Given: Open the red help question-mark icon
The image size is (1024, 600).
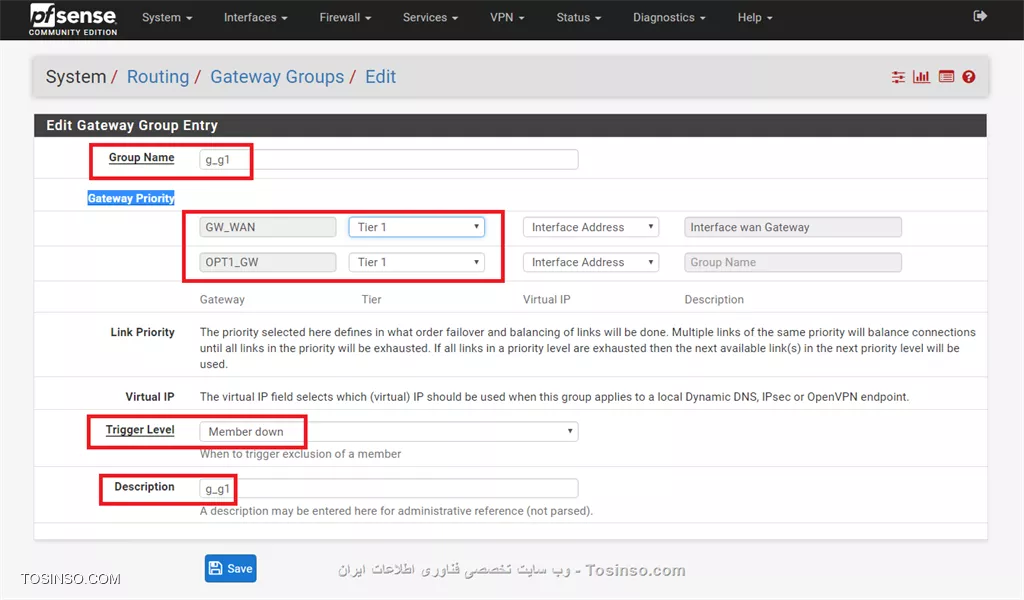Looking at the screenshot, I should click(x=968, y=77).
